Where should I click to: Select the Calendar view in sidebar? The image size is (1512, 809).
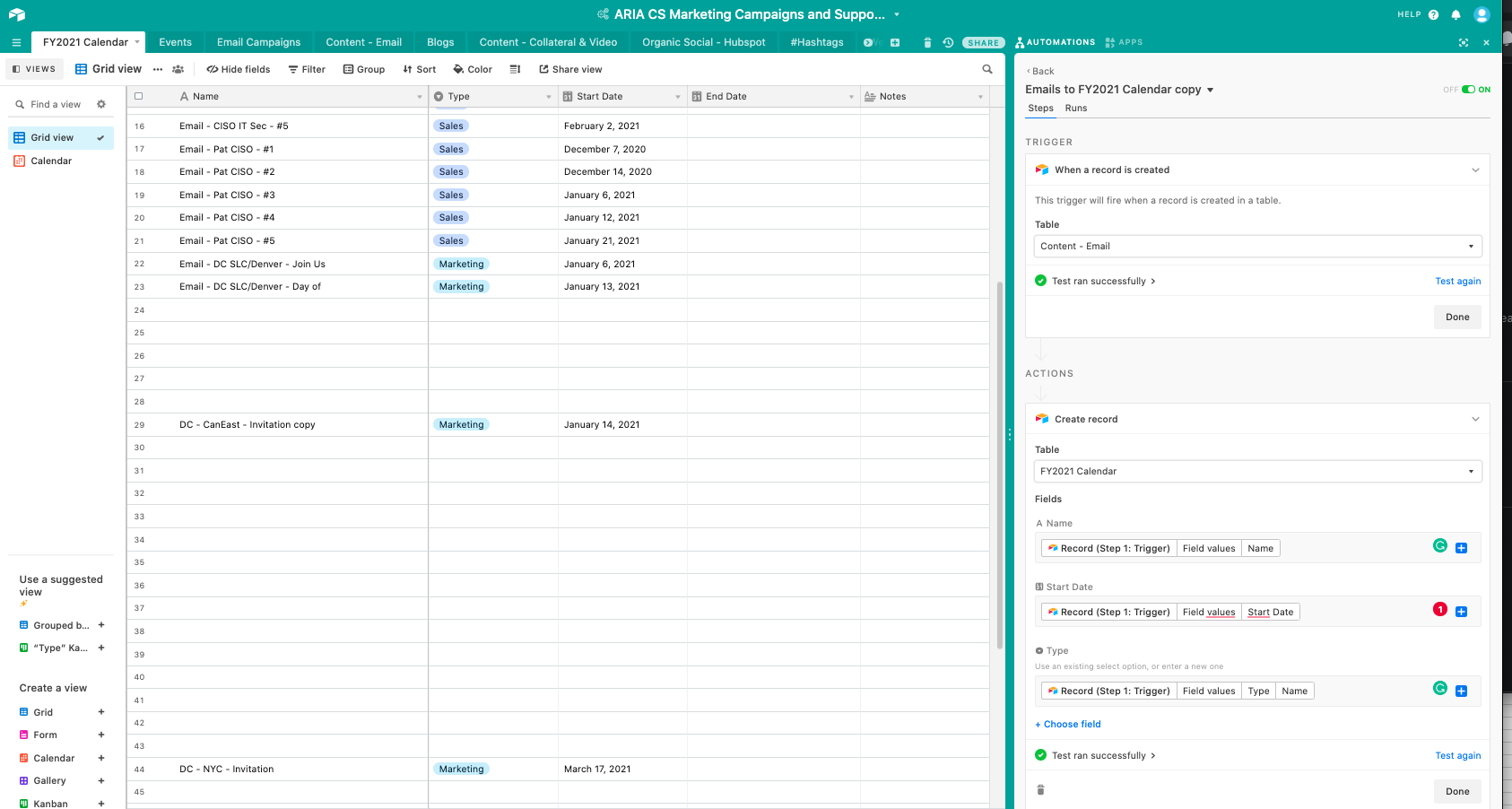pyautogui.click(x=60, y=161)
